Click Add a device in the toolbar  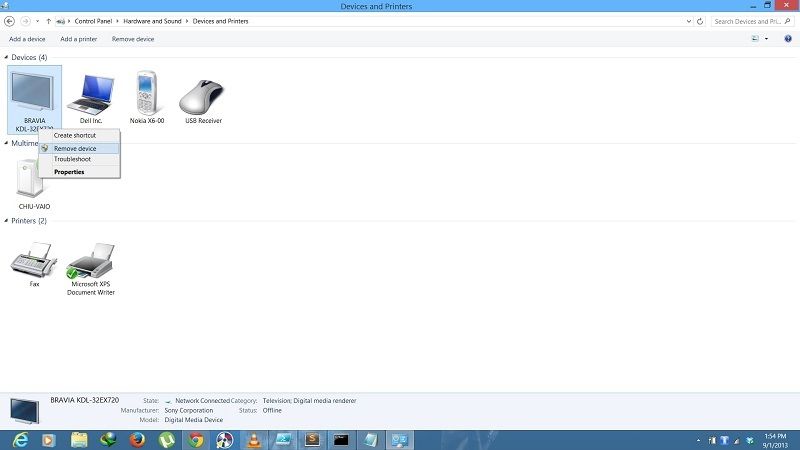[x=27, y=39]
